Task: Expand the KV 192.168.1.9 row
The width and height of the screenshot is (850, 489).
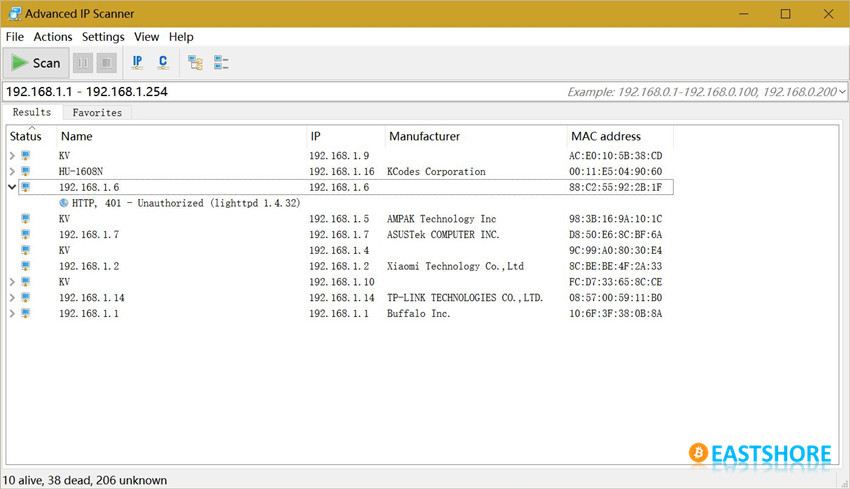Action: pyautogui.click(x=12, y=156)
